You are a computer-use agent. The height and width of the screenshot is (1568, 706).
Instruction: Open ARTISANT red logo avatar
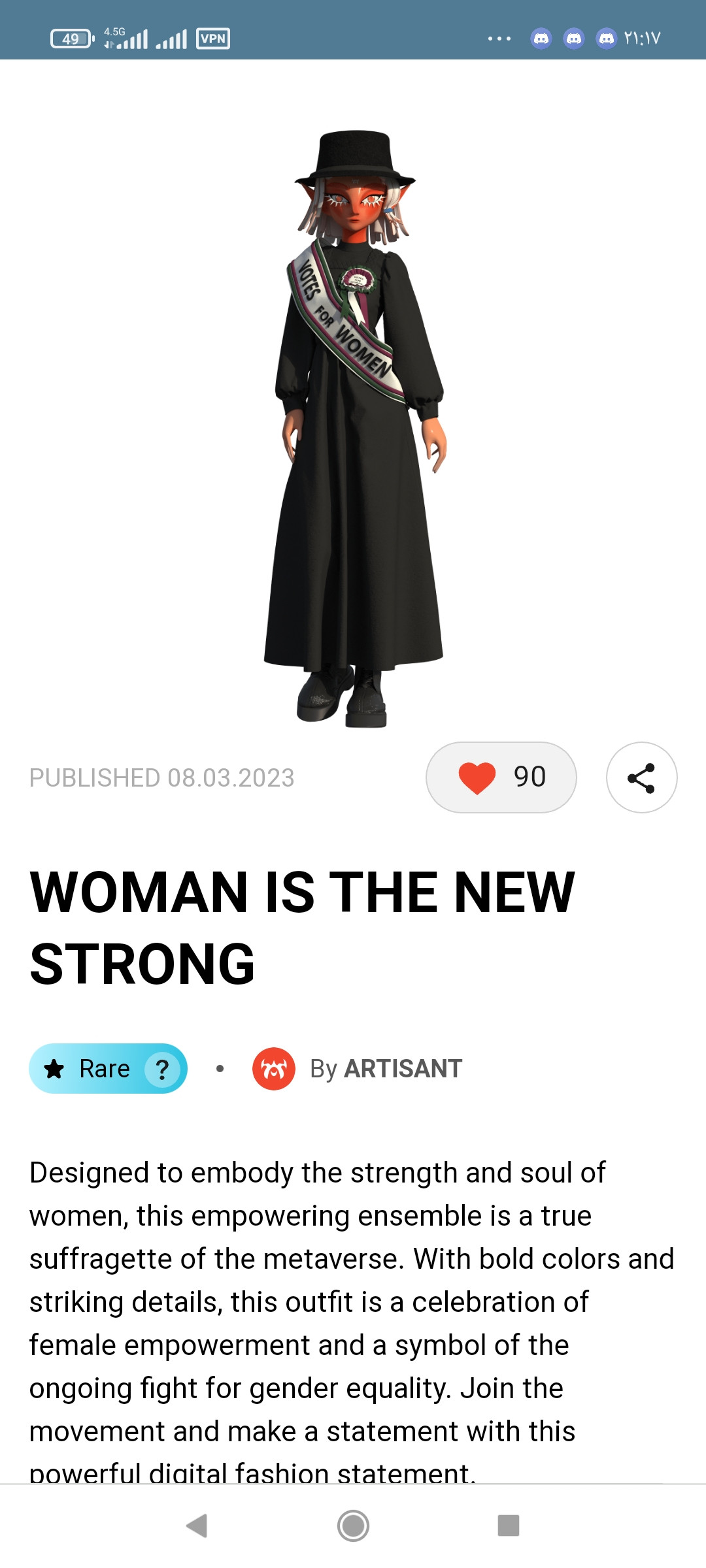coord(273,1069)
